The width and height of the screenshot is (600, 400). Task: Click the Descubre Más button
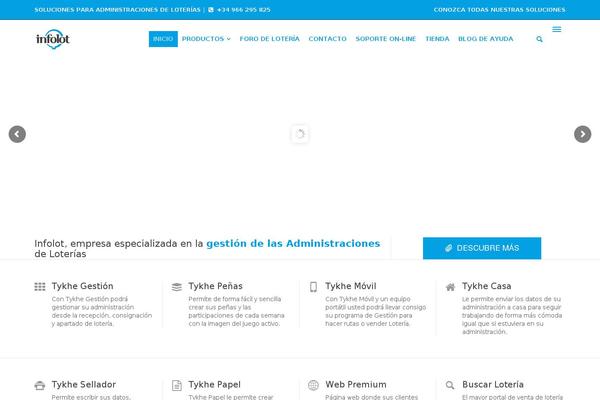click(x=482, y=248)
